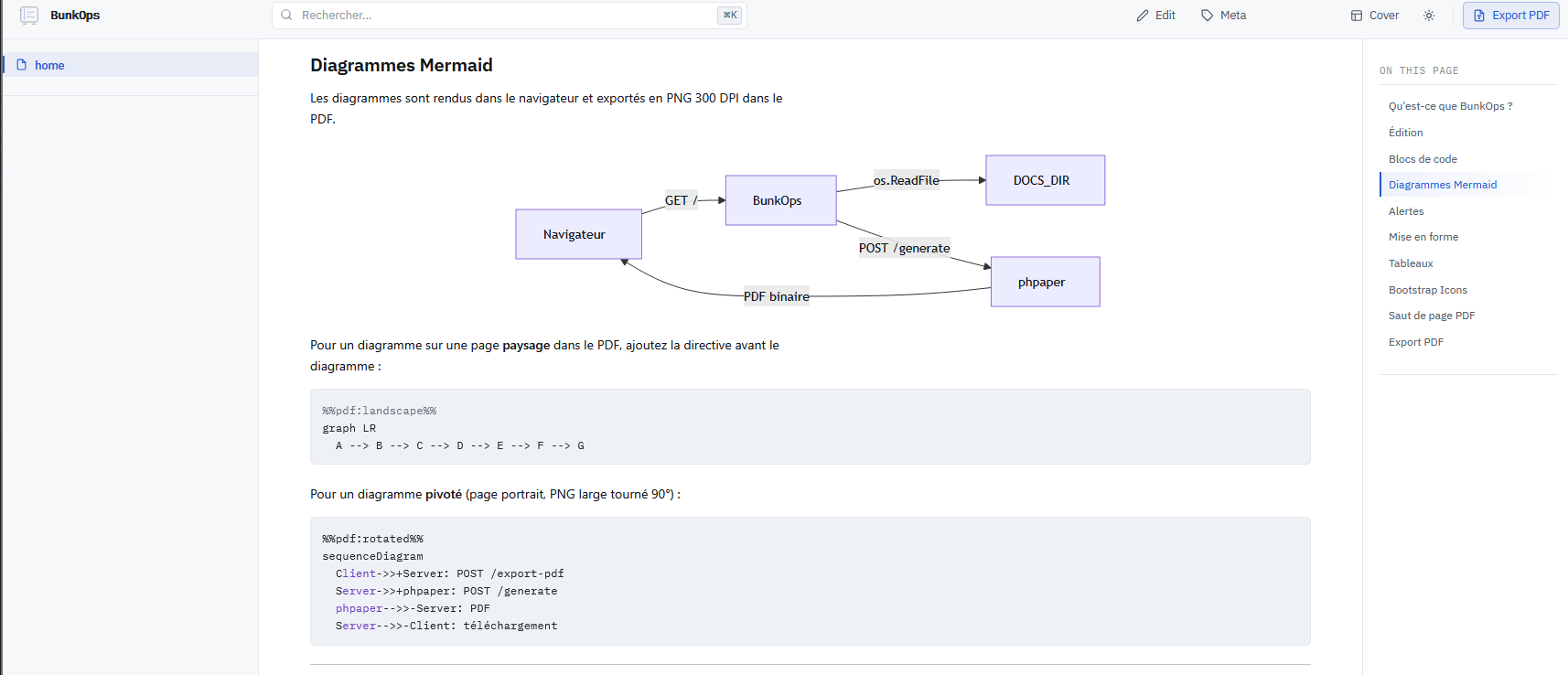Screen dimensions: 1568x675
Task: Click the BunkOps logo icon
Action: [29, 16]
